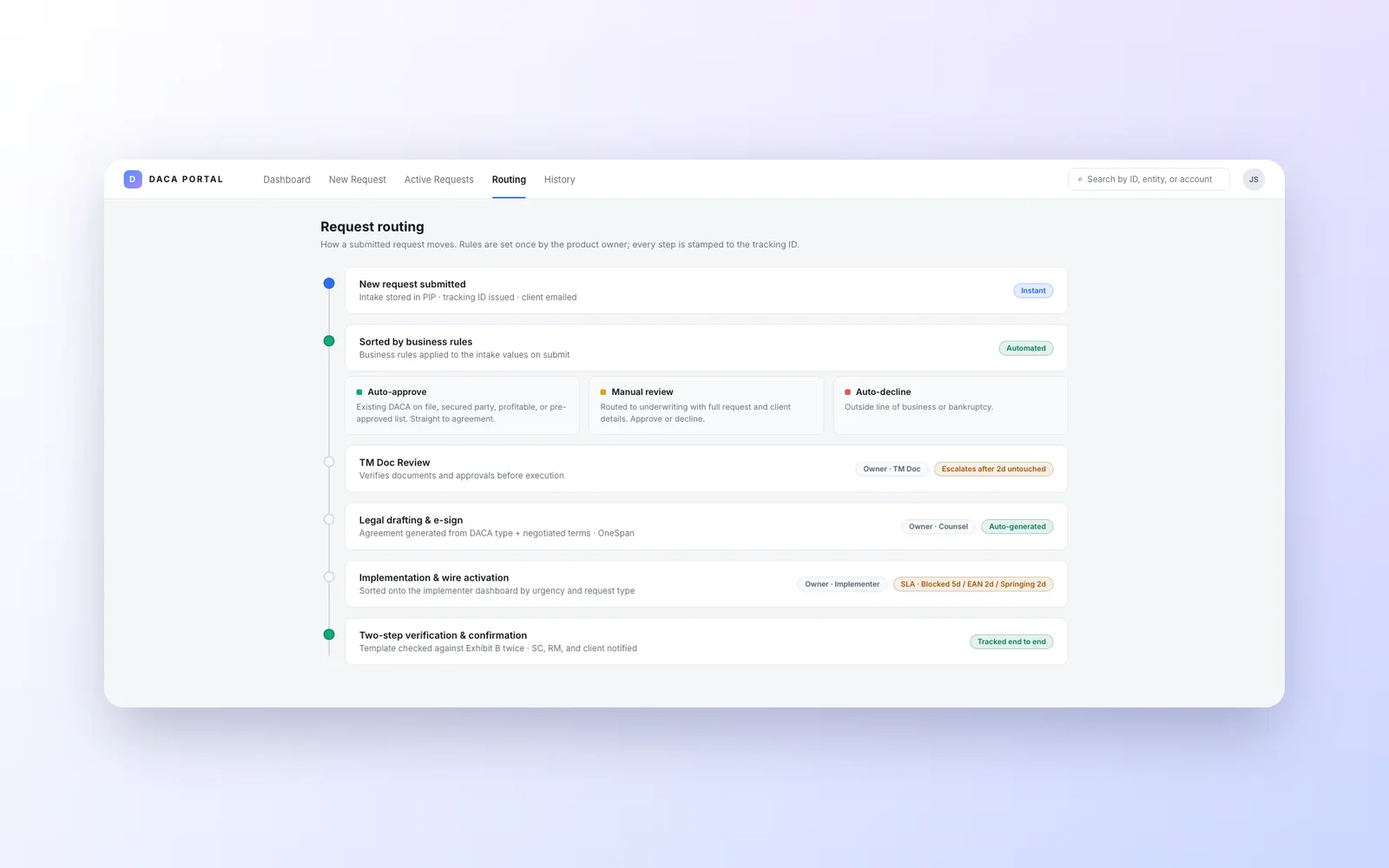Select the Manual review rule card title
Screen dimensions: 1389x868
(x=642, y=392)
